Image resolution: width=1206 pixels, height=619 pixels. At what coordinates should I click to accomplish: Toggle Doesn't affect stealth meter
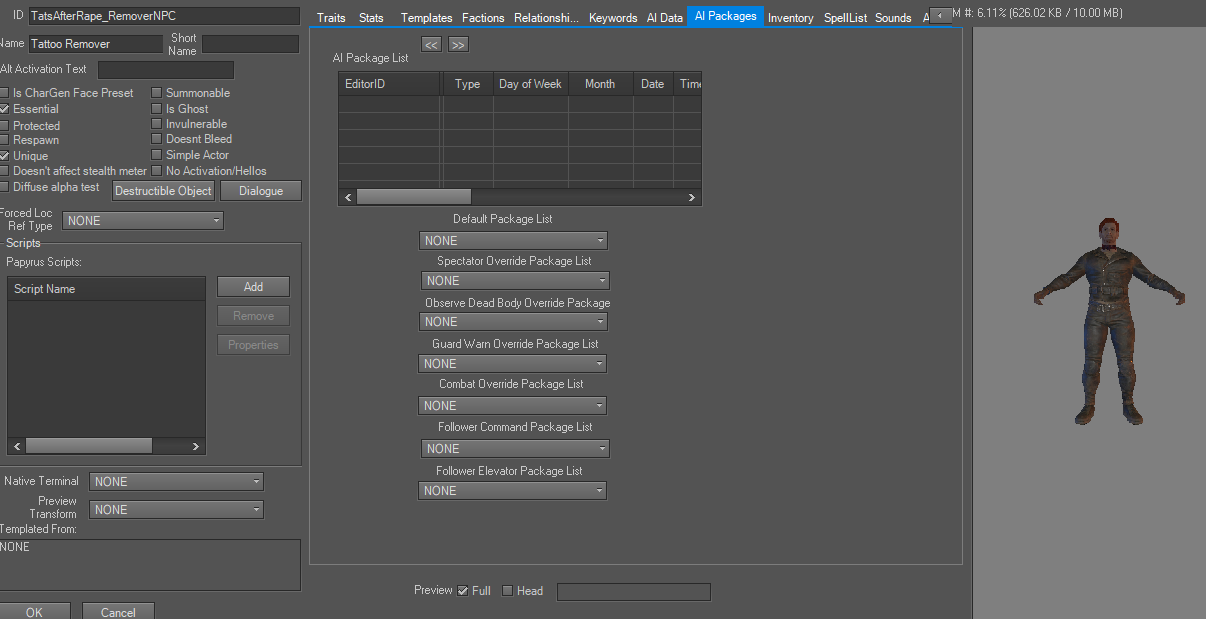pos(5,171)
